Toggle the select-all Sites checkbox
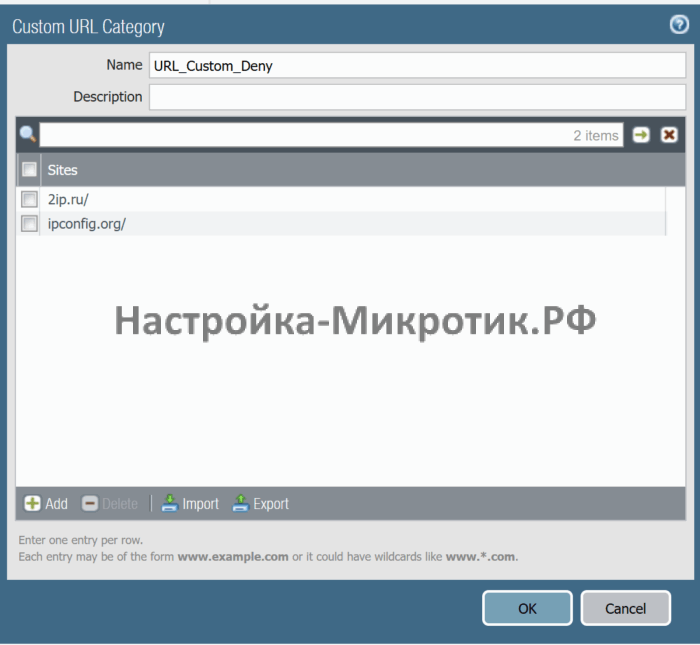Viewport: 700px width, 645px height. click(29, 170)
